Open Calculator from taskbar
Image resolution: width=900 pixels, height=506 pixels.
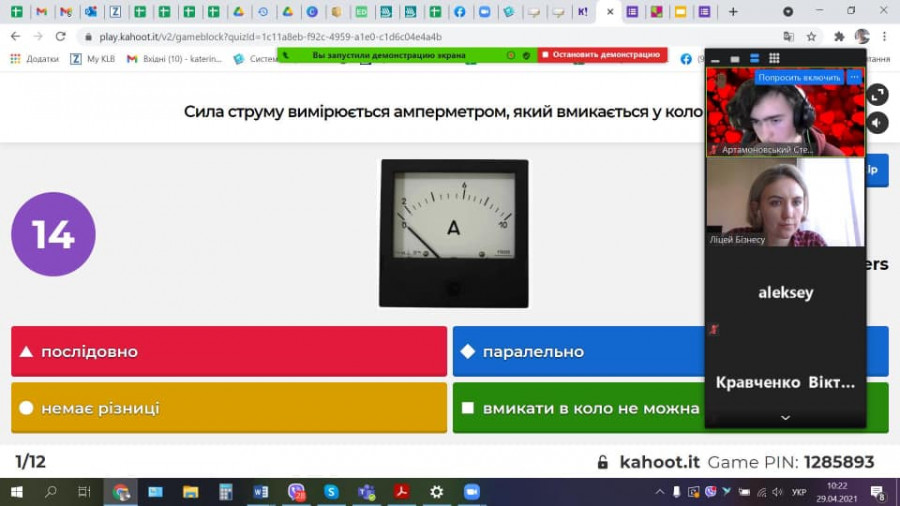[x=226, y=492]
